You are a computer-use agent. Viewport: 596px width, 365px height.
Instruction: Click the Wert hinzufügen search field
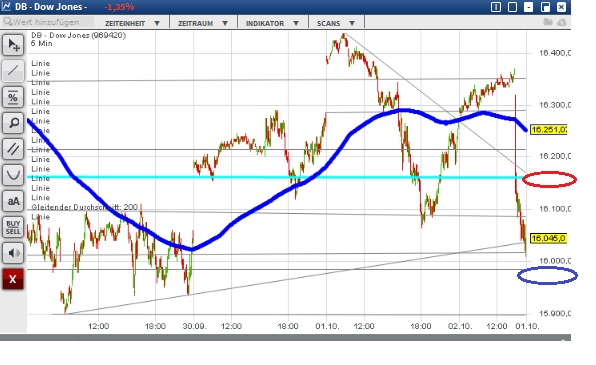coord(47,22)
